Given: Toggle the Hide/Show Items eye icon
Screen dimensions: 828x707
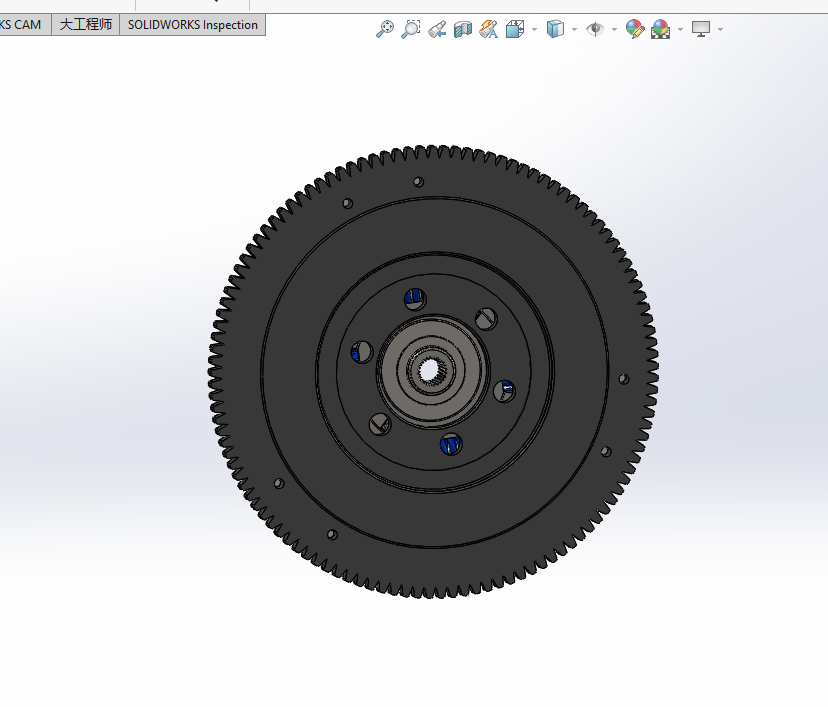Looking at the screenshot, I should (x=595, y=29).
